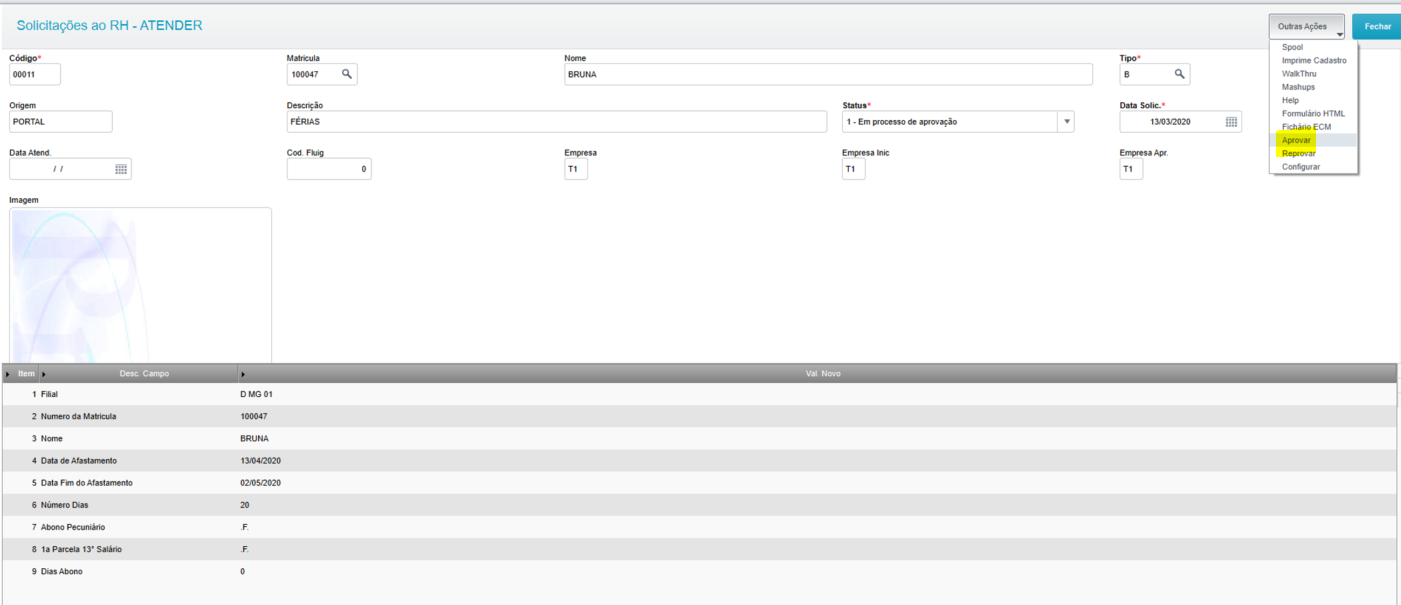Click the Solicitações ao RH - ATENDER title
The width and height of the screenshot is (1401, 605).
[x=109, y=25]
